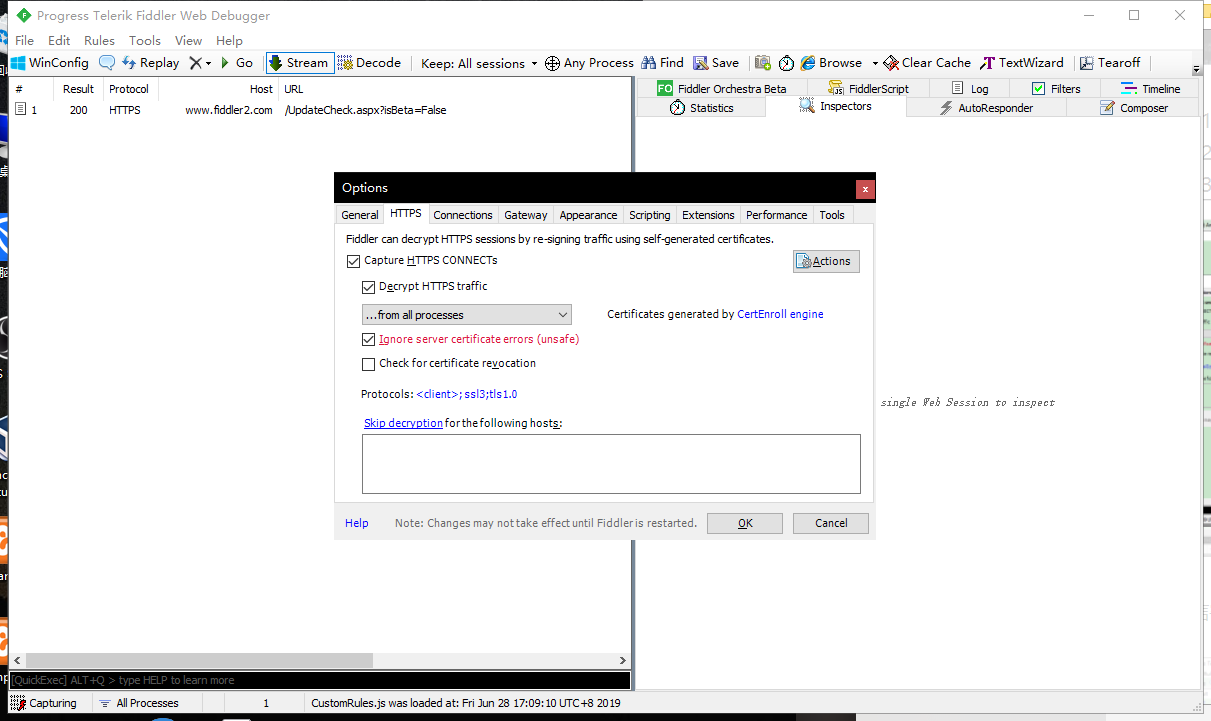Uncheck Capture HTTPS CONNECTs

pos(353,261)
